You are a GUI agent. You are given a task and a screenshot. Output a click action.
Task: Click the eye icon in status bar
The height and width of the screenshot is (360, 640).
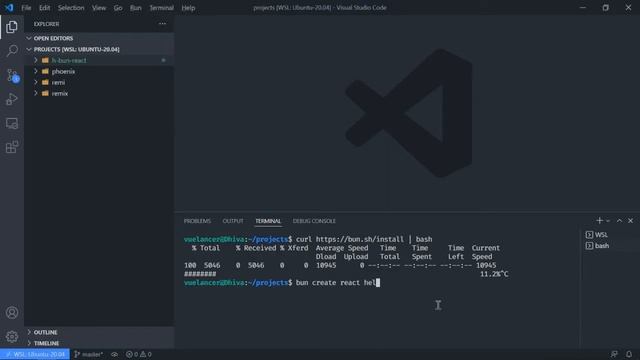click(x=115, y=354)
